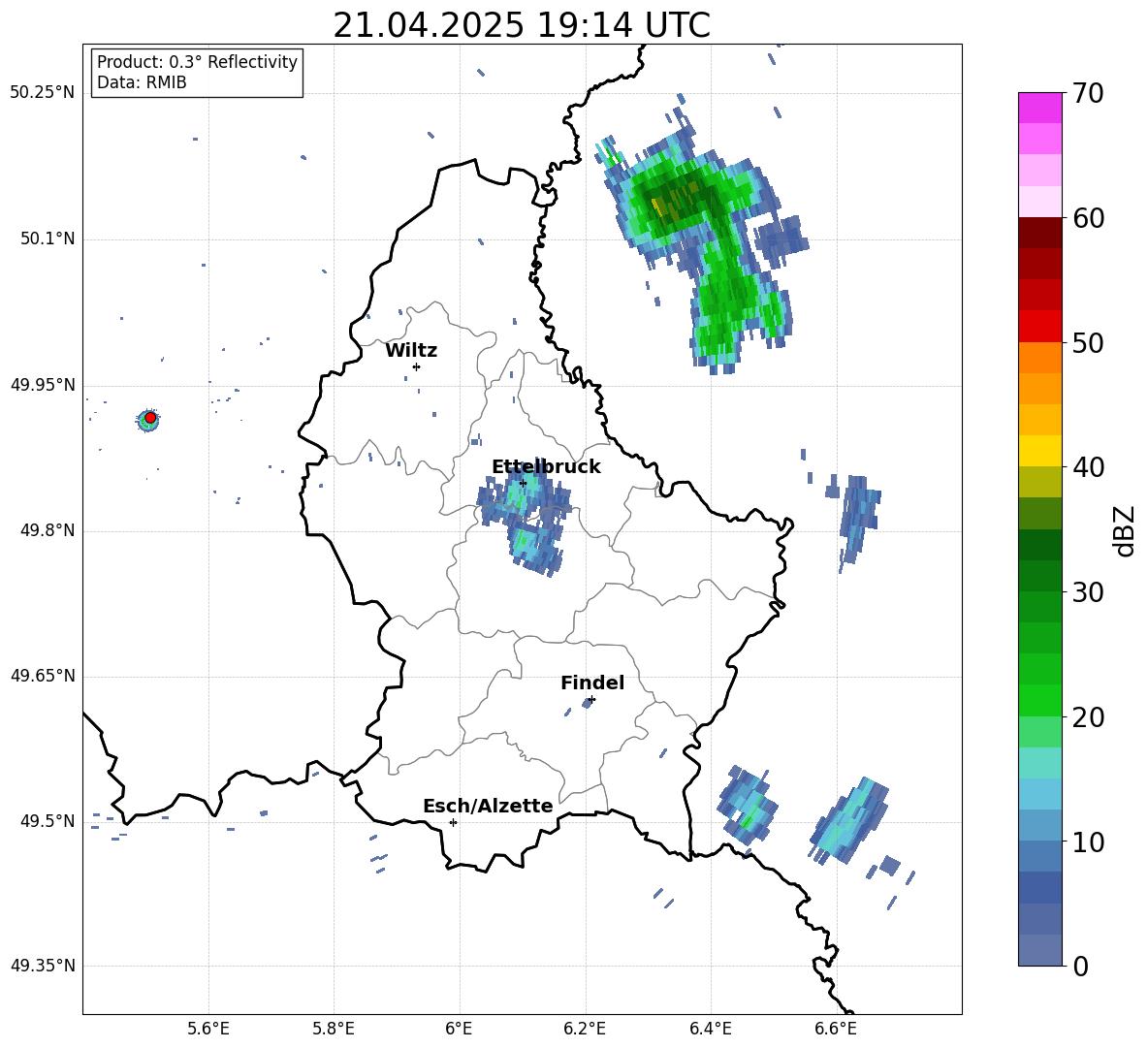Click the 49.95°N latitude label
The height and width of the screenshot is (1048, 1148).
tap(43, 385)
